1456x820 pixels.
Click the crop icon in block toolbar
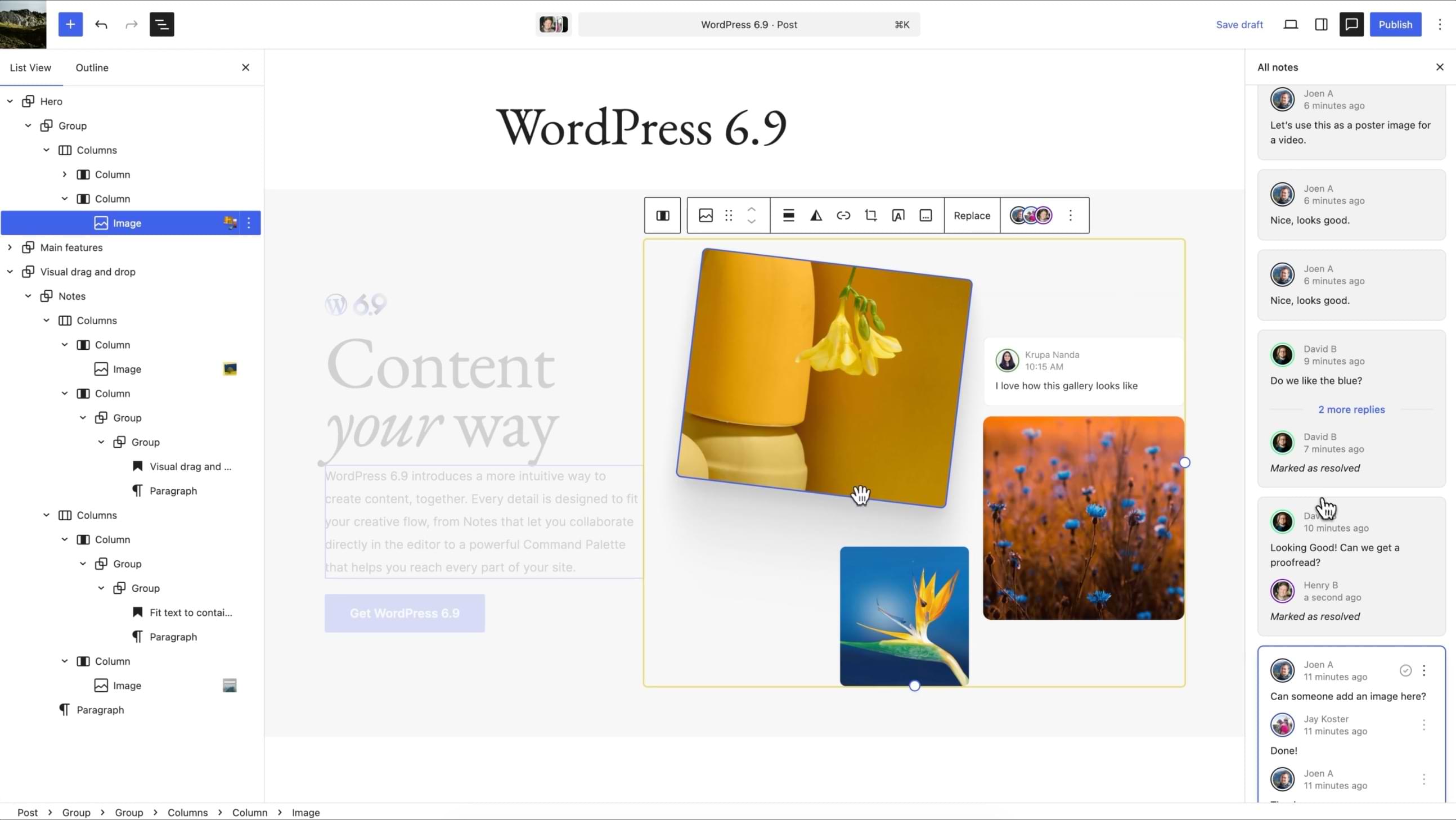coord(870,215)
